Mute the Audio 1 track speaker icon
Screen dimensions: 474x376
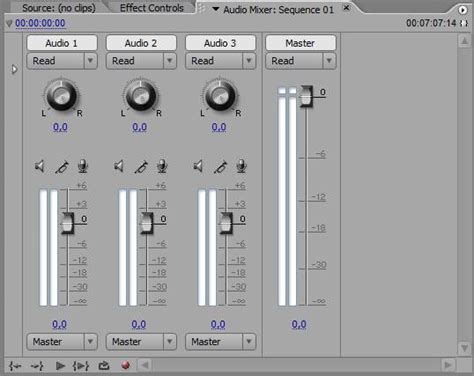coord(40,166)
